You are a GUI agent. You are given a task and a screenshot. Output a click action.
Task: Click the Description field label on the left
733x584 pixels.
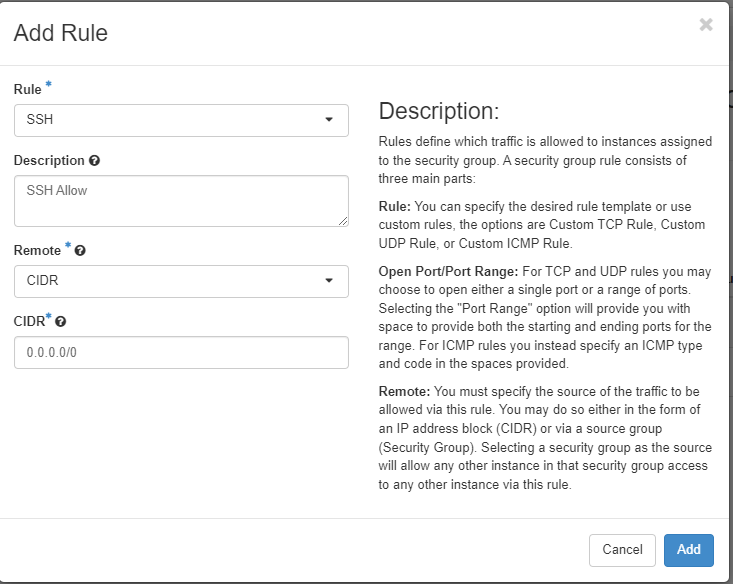(48, 161)
